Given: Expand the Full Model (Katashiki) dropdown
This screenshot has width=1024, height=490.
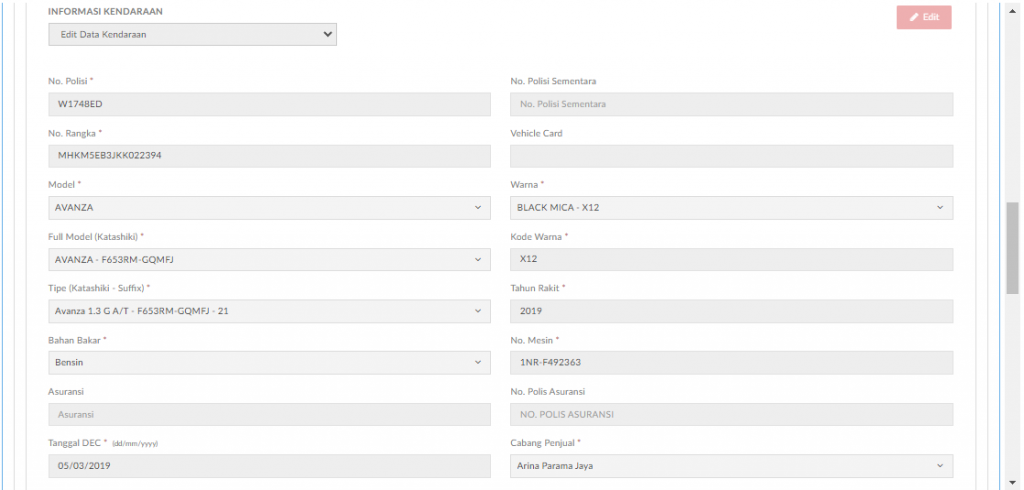Looking at the screenshot, I should pyautogui.click(x=270, y=259).
